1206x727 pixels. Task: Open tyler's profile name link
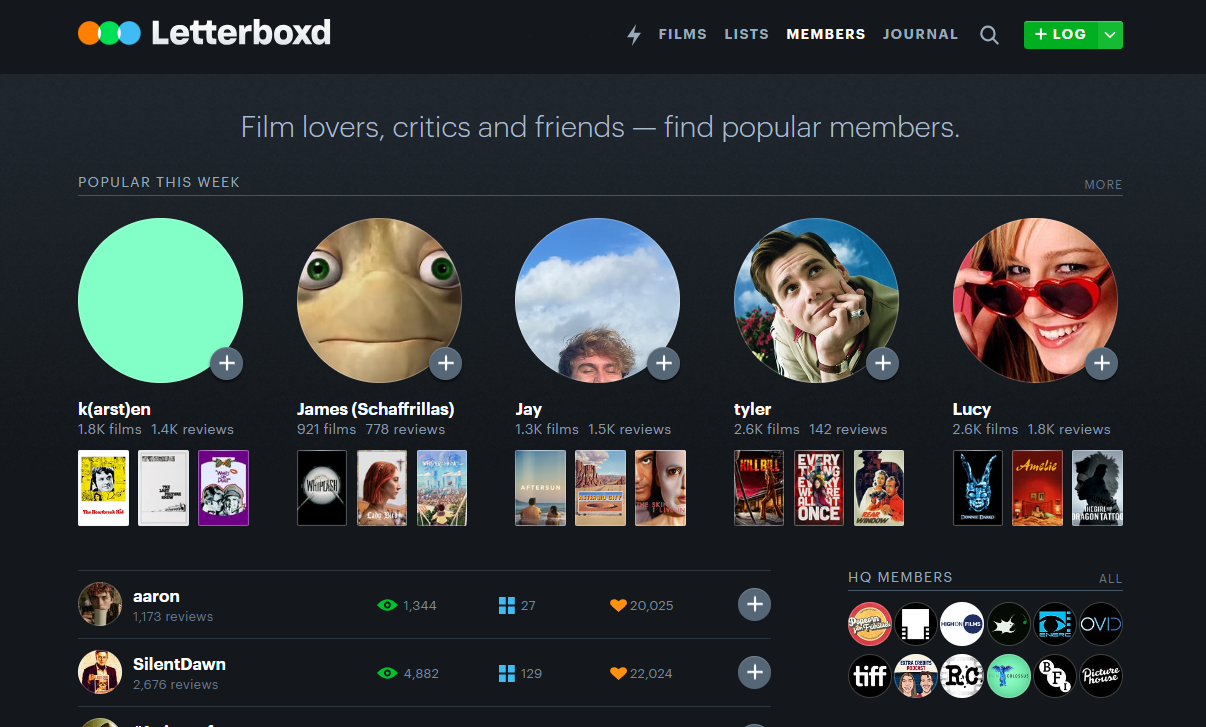752,409
